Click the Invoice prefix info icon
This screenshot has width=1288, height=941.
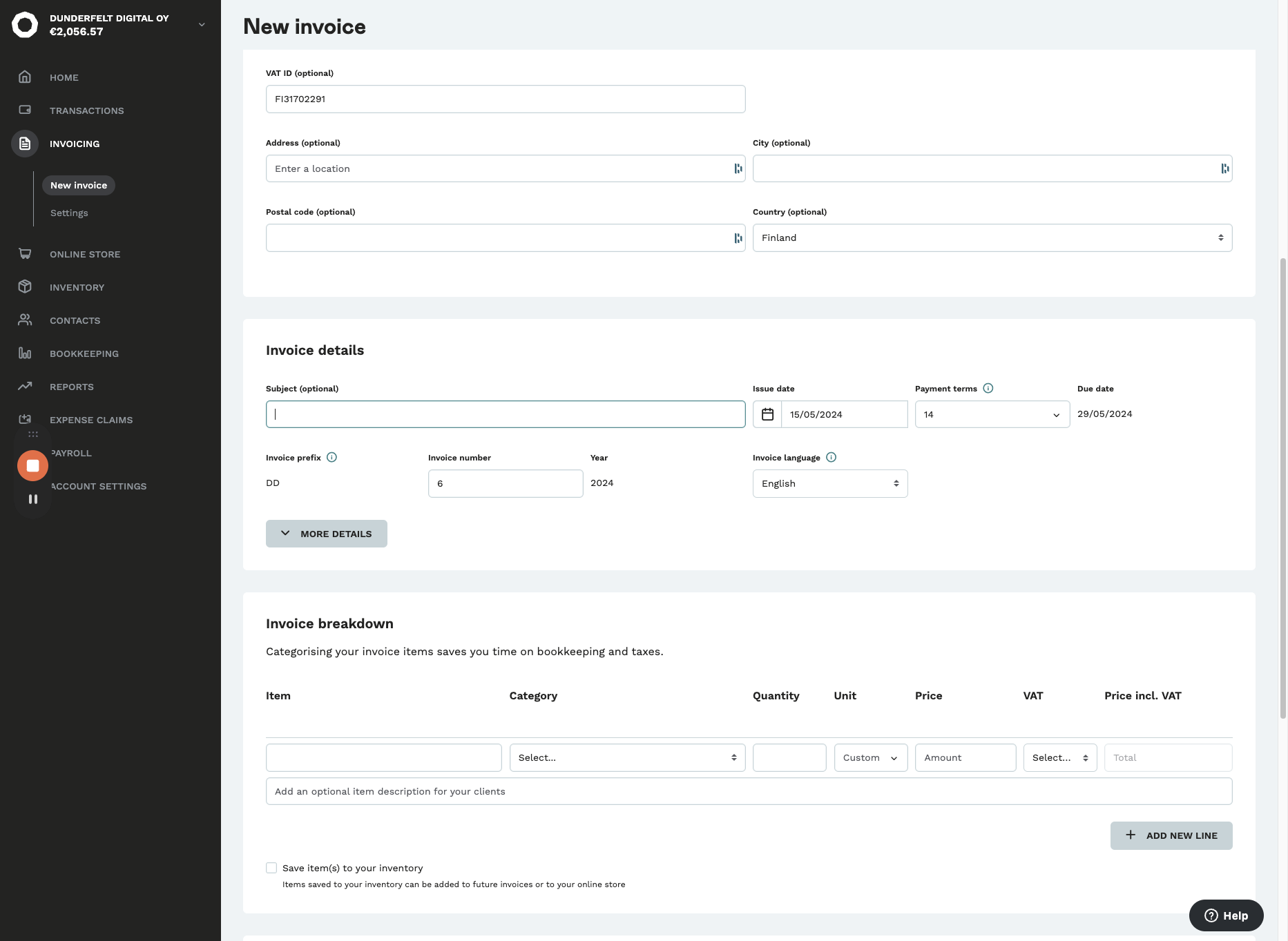coord(331,457)
